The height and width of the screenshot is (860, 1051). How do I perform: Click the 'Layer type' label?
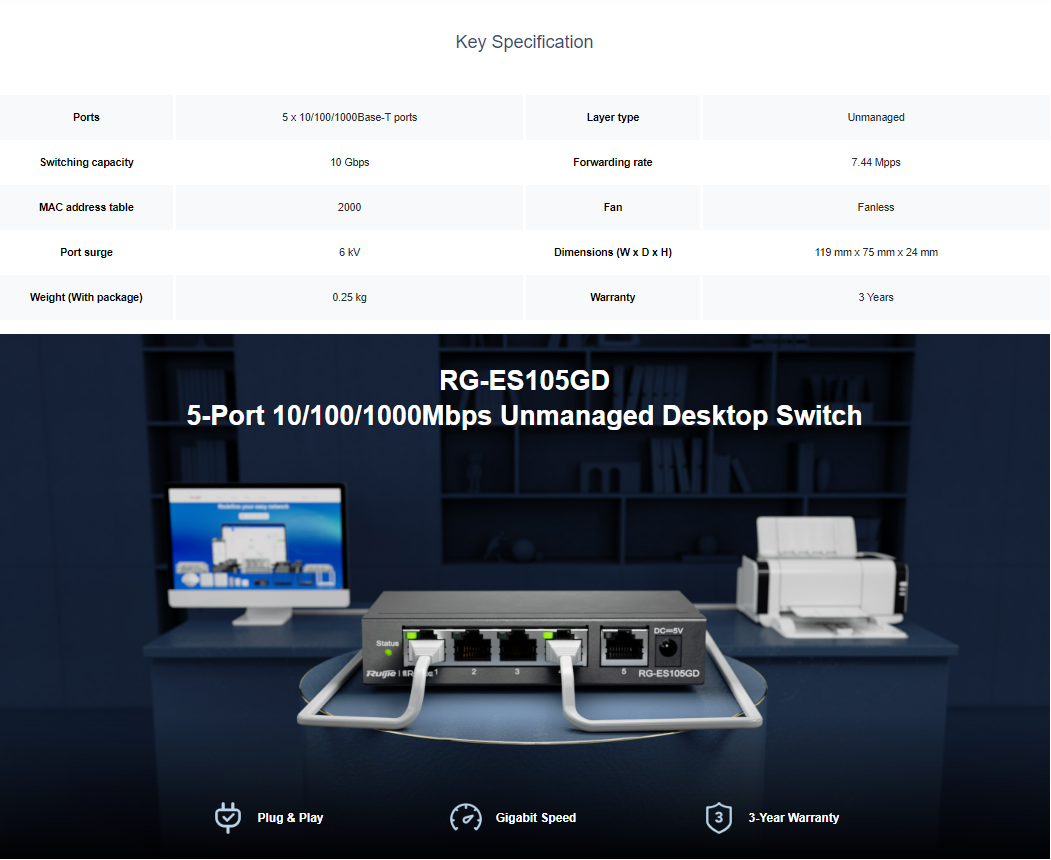click(613, 117)
